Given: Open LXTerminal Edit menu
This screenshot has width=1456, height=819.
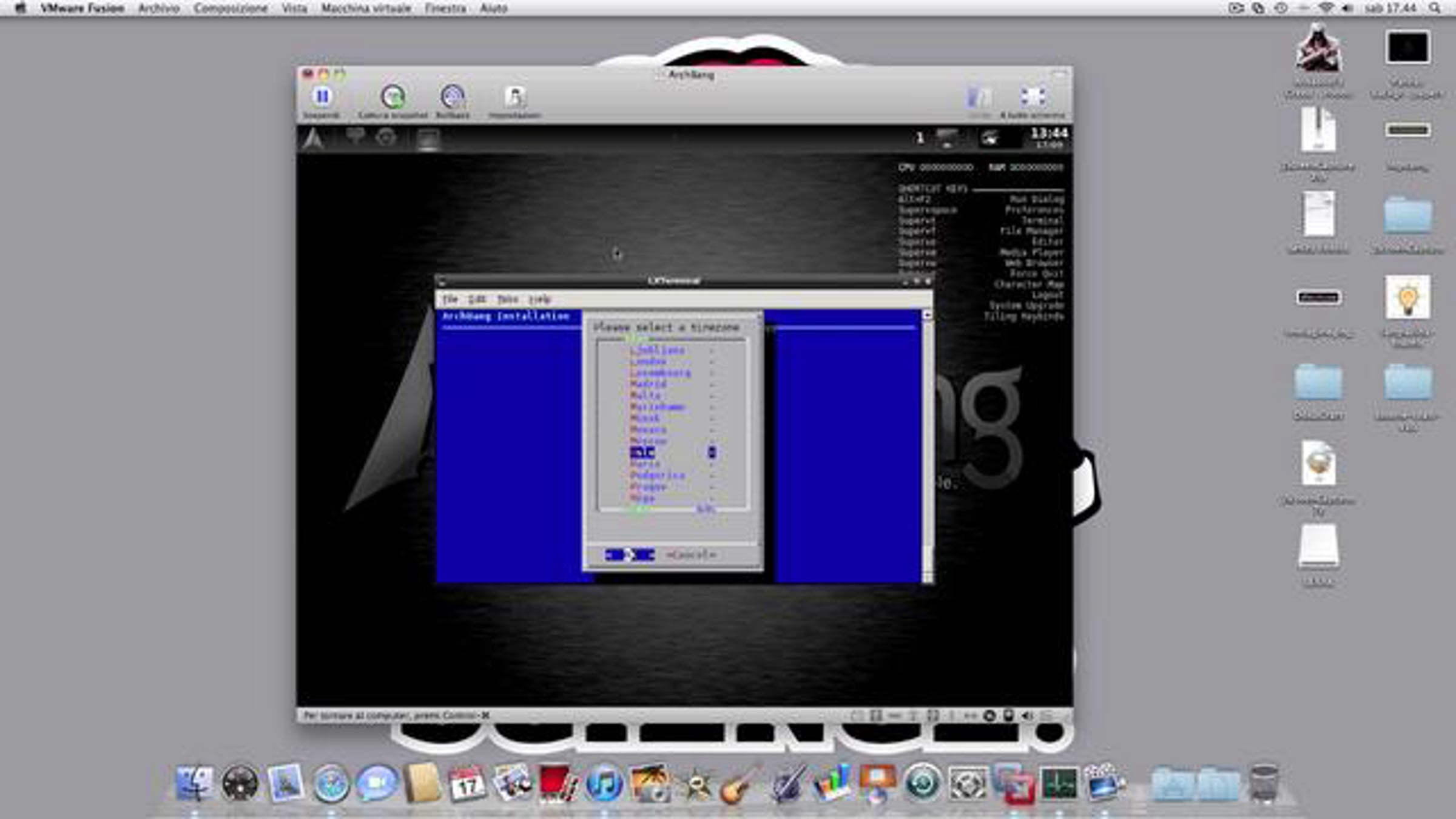Looking at the screenshot, I should click(477, 299).
